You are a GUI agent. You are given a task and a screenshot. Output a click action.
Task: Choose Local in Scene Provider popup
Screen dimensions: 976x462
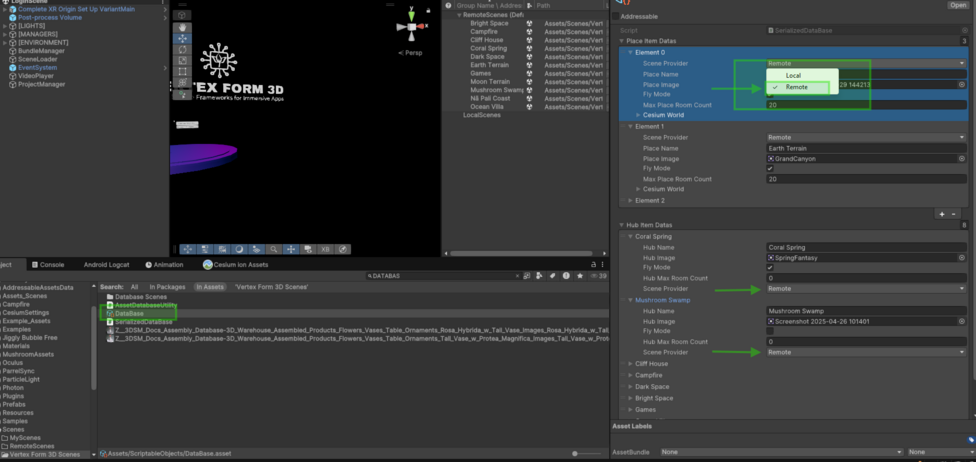click(x=793, y=75)
